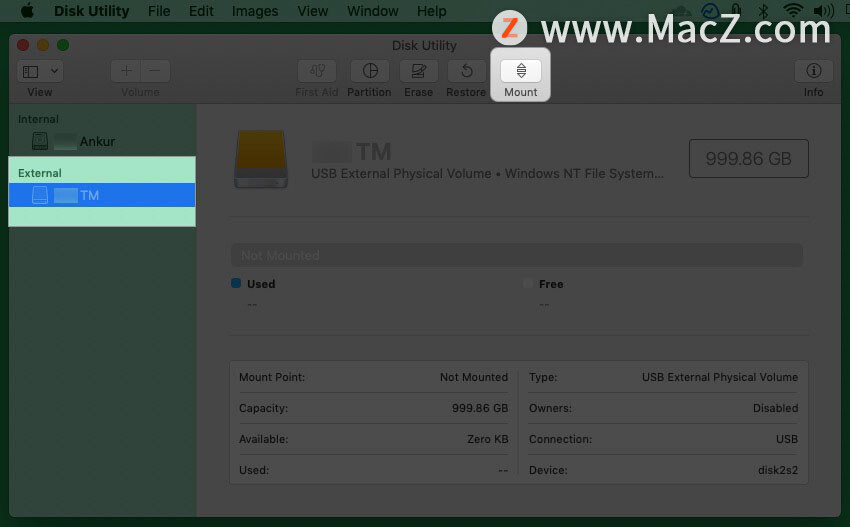Open the Images menu
The width and height of the screenshot is (850, 527).
[x=255, y=11]
